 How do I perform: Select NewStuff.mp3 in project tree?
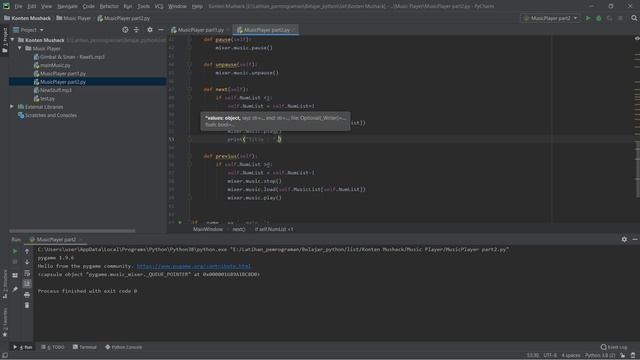[x=56, y=90]
